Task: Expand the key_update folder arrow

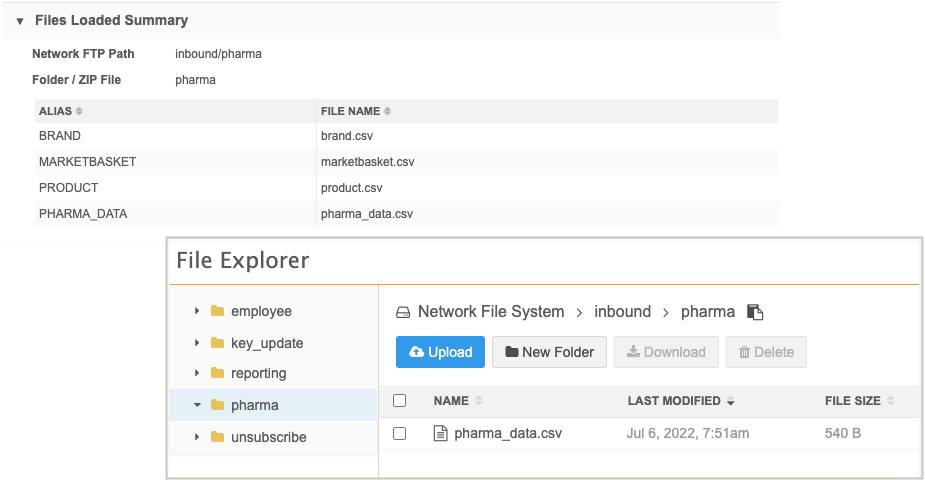Action: [197, 343]
